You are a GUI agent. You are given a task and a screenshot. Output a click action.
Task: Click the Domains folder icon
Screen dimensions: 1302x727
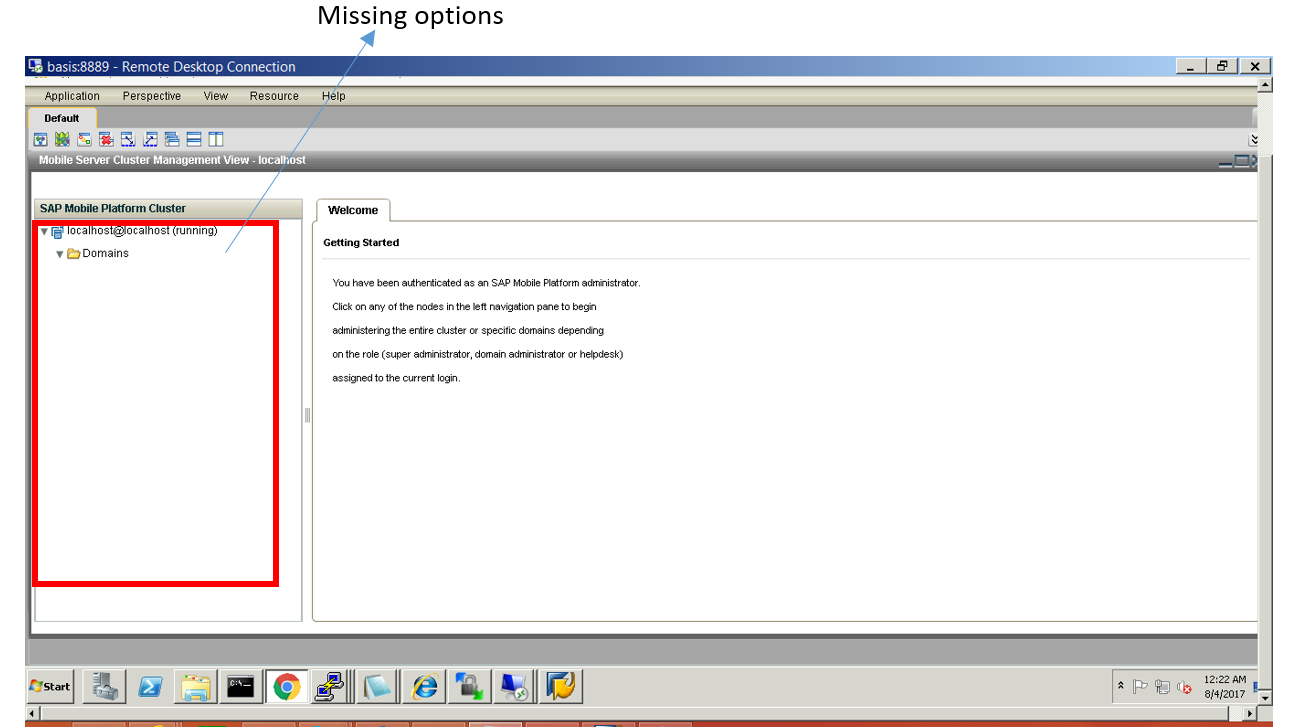point(74,254)
